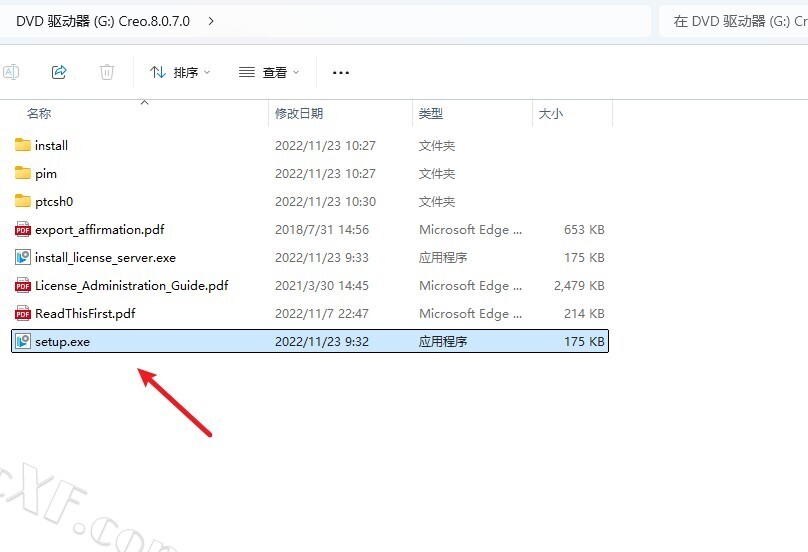
Task: Click the 应用程序 type of install_license_server.exe
Action: pyautogui.click(x=443, y=258)
